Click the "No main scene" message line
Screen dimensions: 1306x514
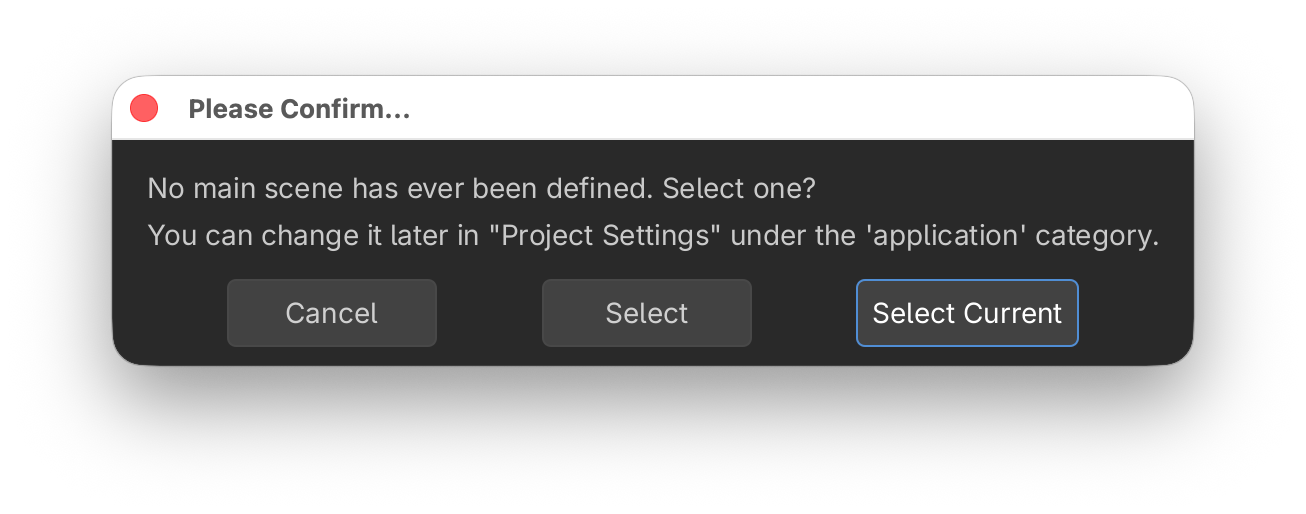pos(400,188)
